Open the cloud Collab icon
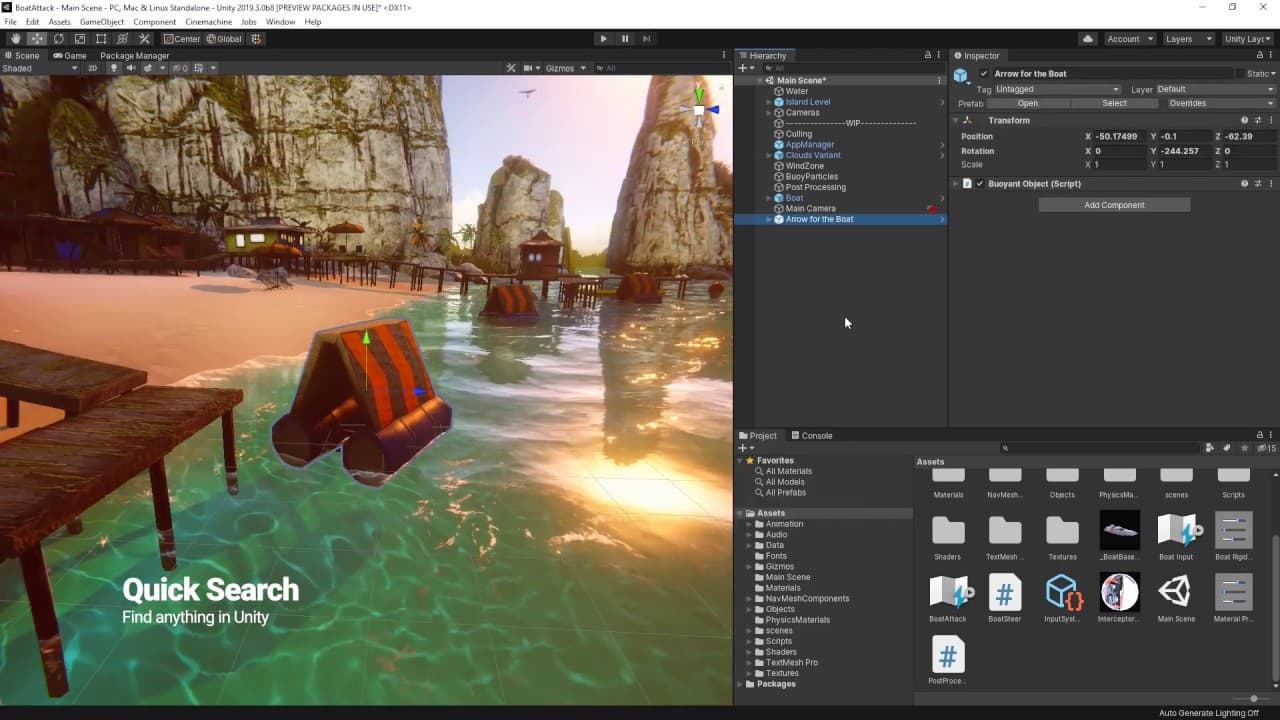Viewport: 1280px width, 720px height. 1087,39
